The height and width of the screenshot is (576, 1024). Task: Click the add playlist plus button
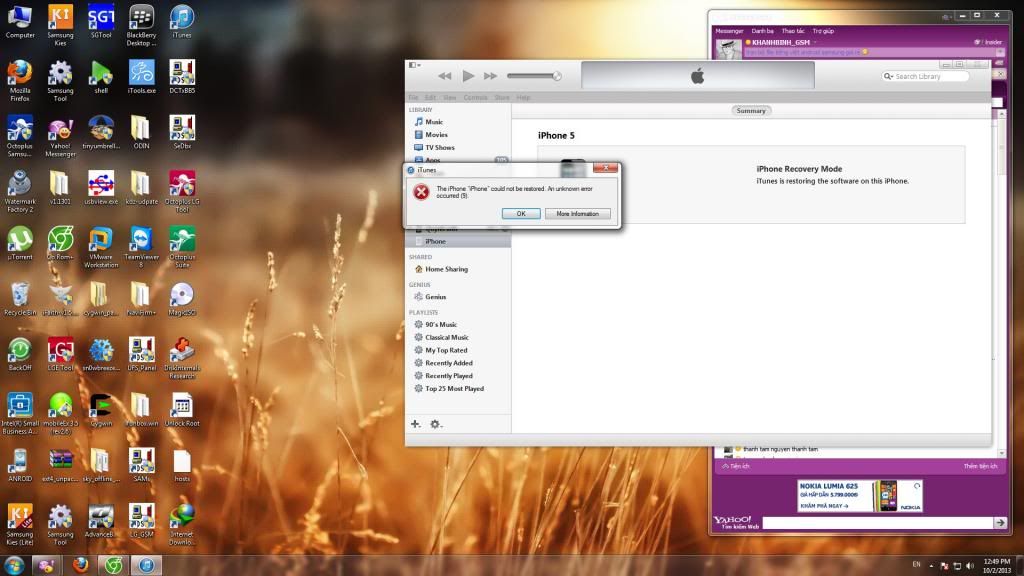pyautogui.click(x=415, y=424)
